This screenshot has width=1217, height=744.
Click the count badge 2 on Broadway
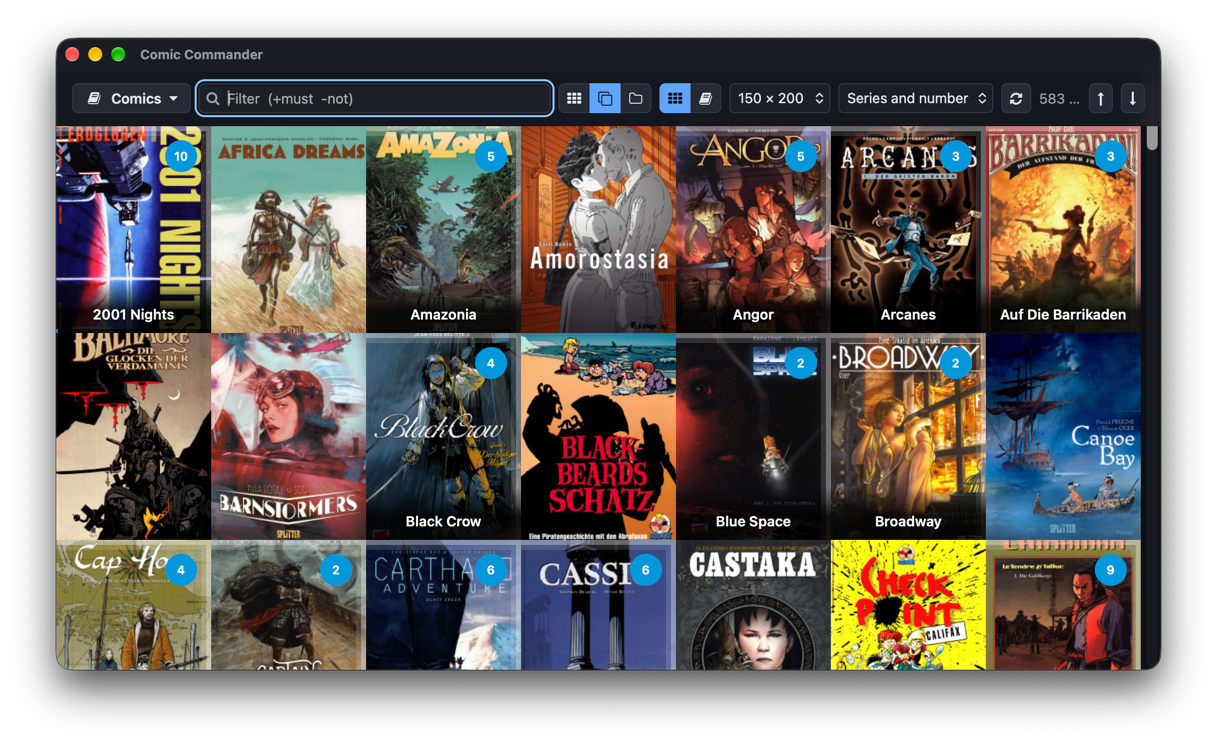tap(955, 363)
